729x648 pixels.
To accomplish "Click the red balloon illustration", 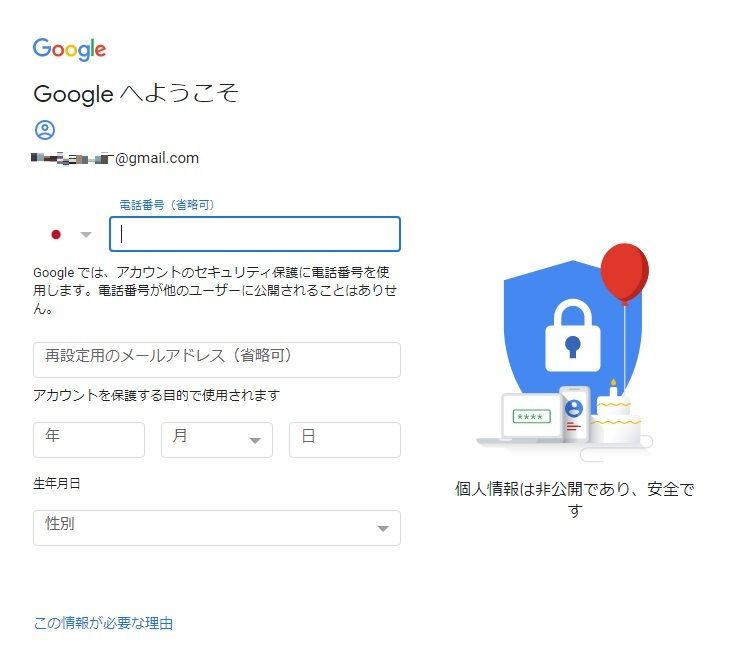I will coord(624,273).
